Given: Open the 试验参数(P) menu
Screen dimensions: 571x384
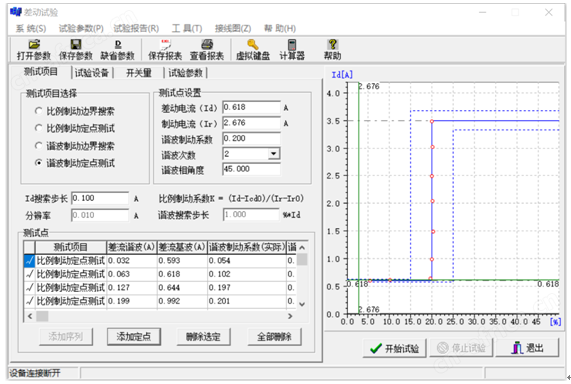Looking at the screenshot, I should 81,28.
